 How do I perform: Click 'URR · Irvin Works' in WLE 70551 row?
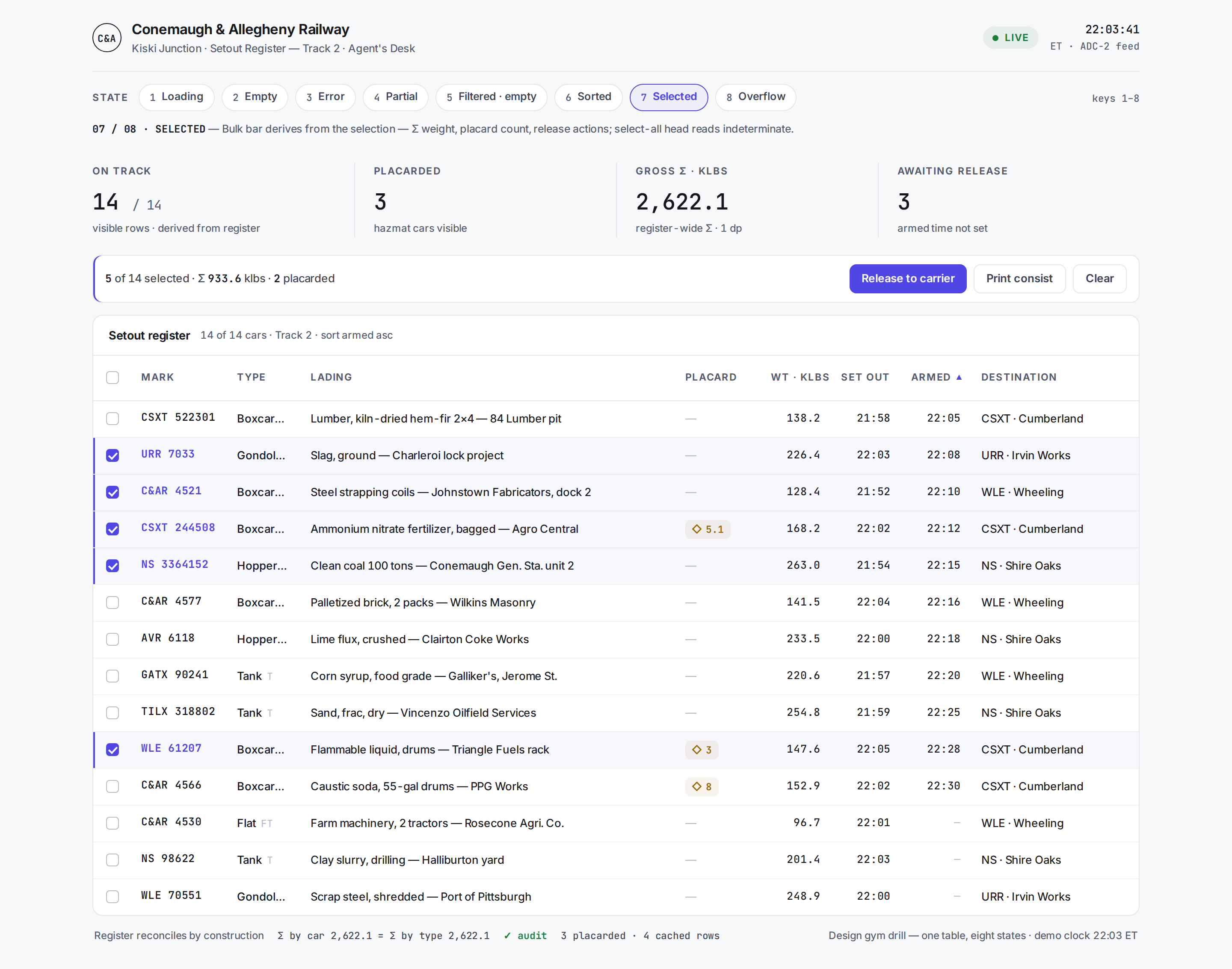[1025, 896]
